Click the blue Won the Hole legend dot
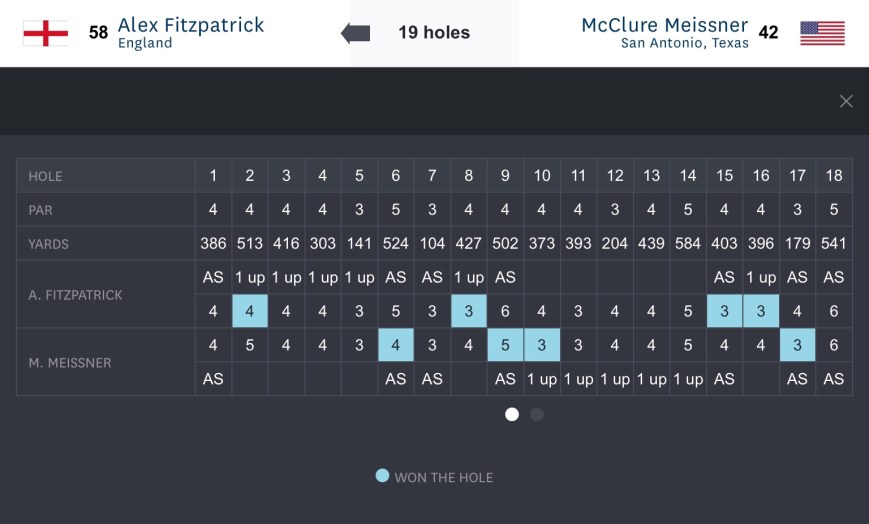 (382, 476)
